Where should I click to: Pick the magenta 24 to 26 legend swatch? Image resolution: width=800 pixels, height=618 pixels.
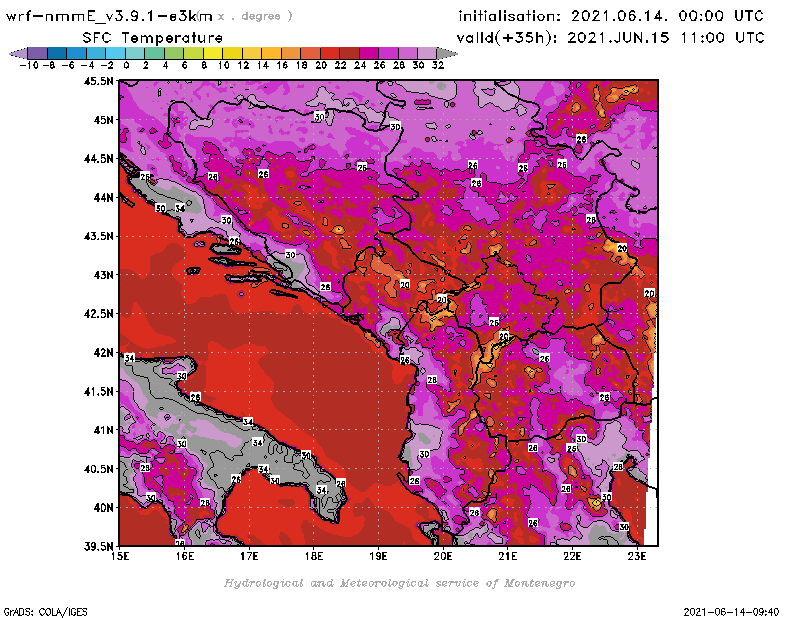(x=369, y=53)
